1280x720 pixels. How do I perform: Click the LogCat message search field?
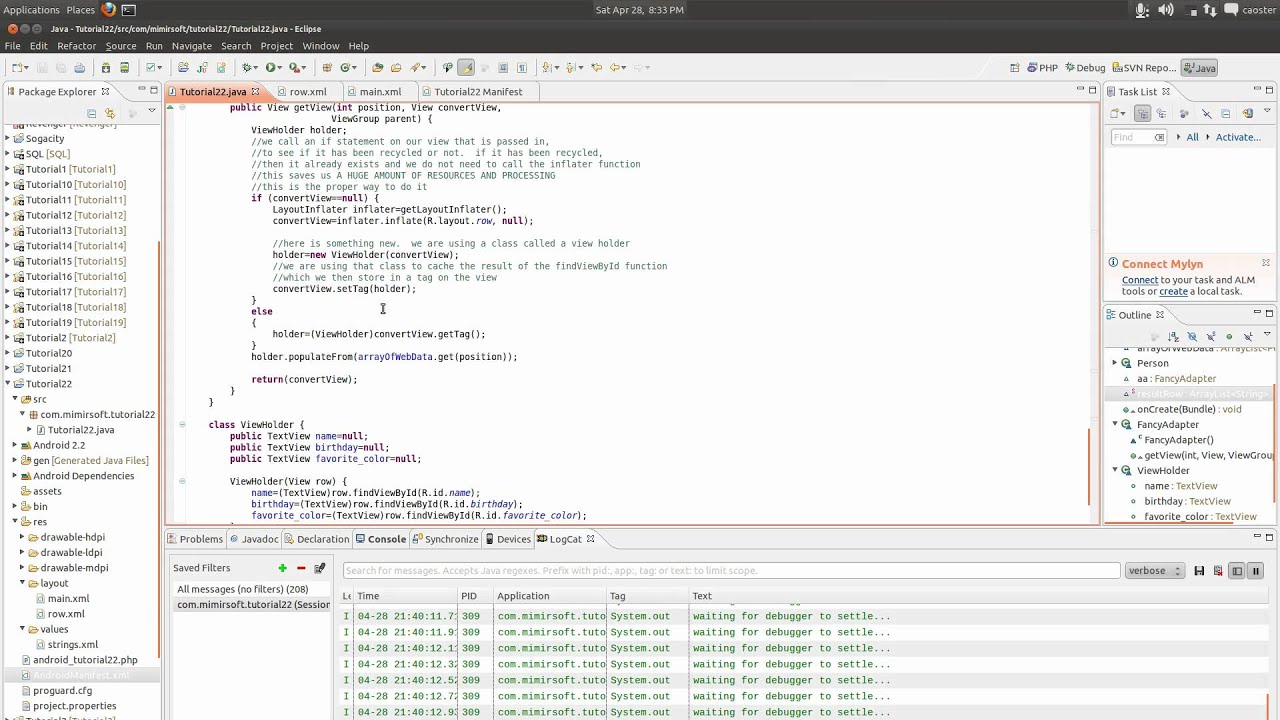coord(730,571)
